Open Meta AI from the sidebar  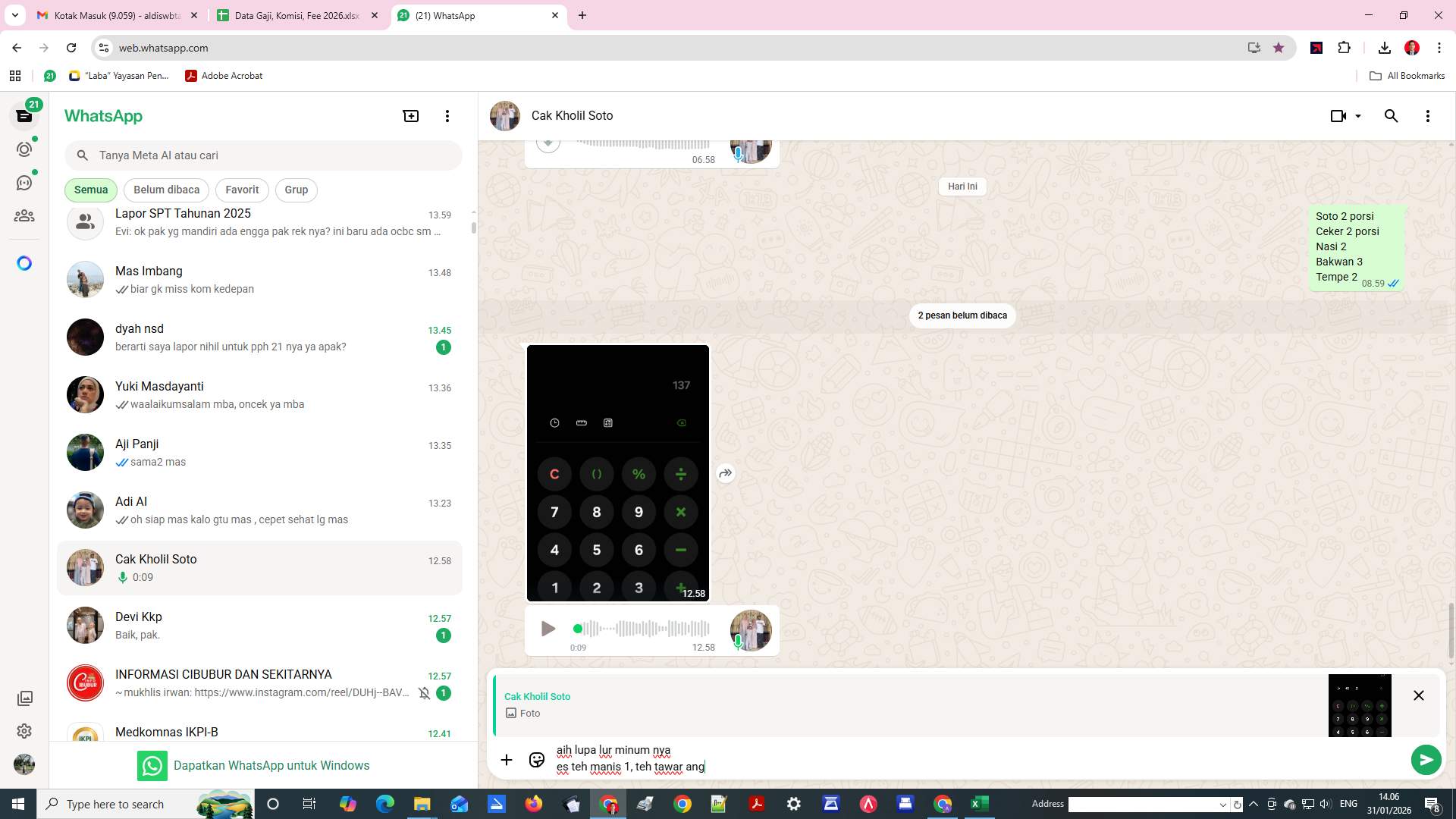click(x=24, y=262)
